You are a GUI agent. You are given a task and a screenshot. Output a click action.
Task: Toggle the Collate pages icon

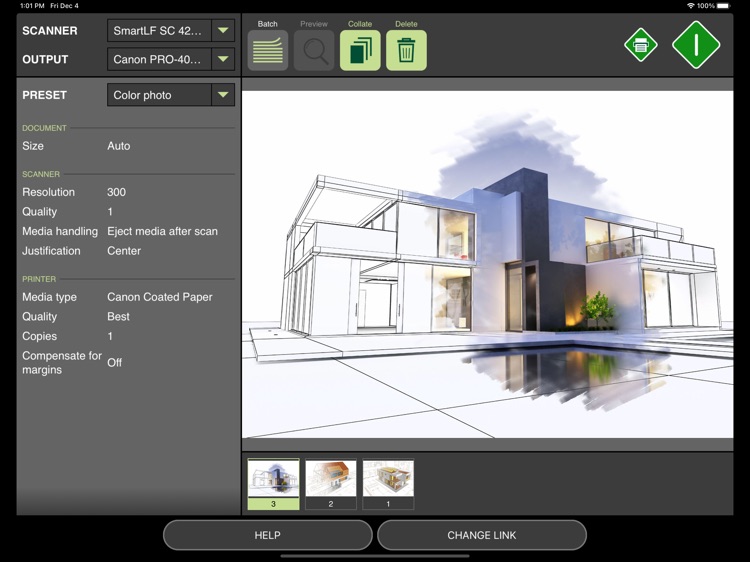(360, 50)
